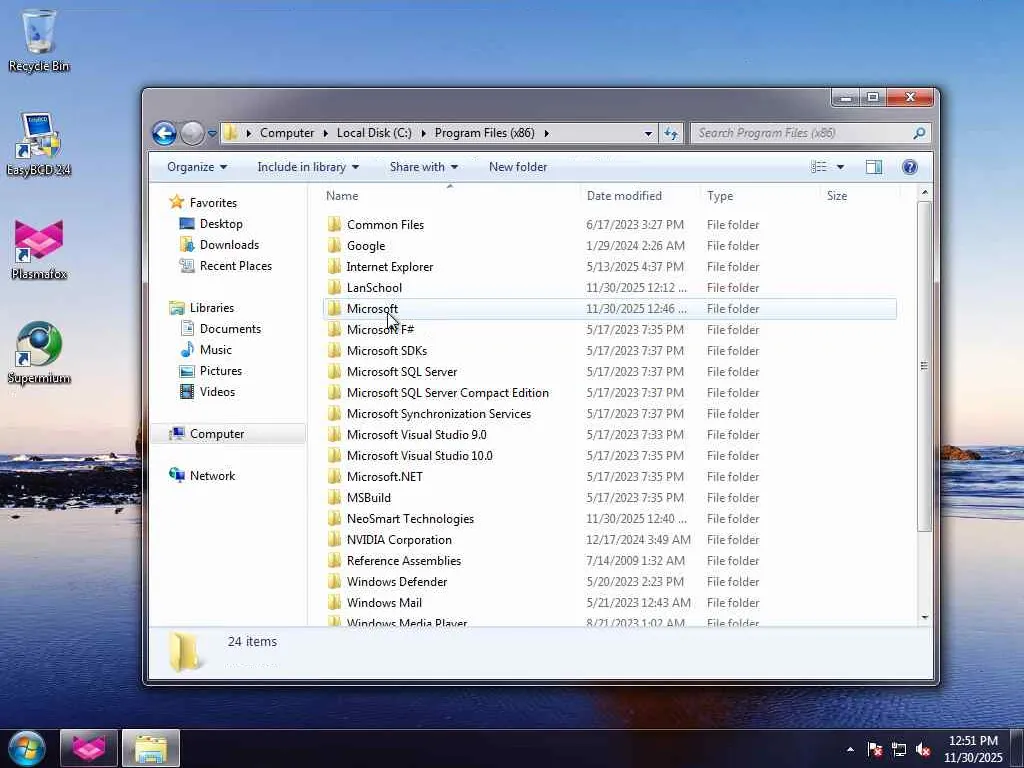Image resolution: width=1024 pixels, height=768 pixels.
Task: Open Explorer help button
Action: click(x=910, y=167)
